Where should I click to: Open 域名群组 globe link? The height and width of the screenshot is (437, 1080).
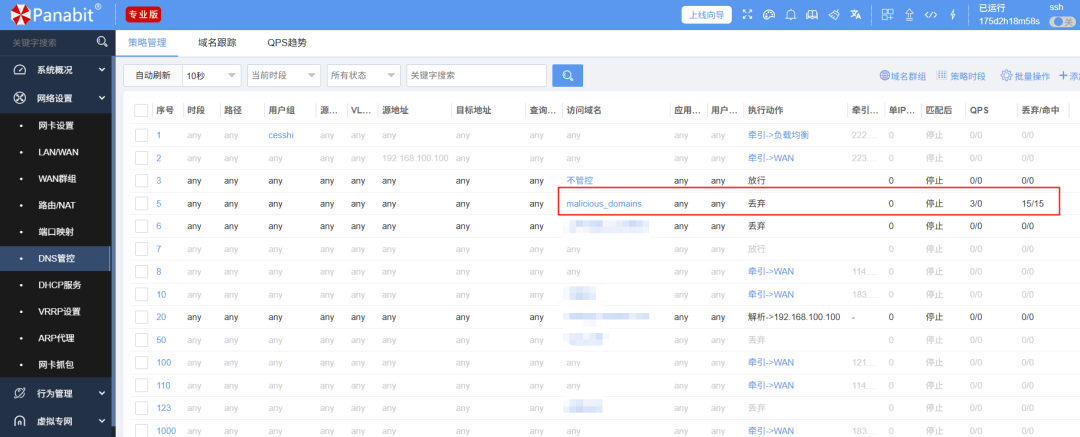click(902, 76)
